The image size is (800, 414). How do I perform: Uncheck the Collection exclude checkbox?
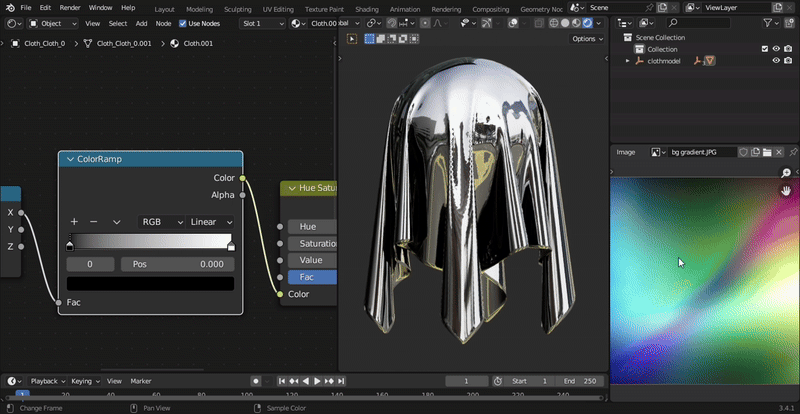pyautogui.click(x=765, y=49)
